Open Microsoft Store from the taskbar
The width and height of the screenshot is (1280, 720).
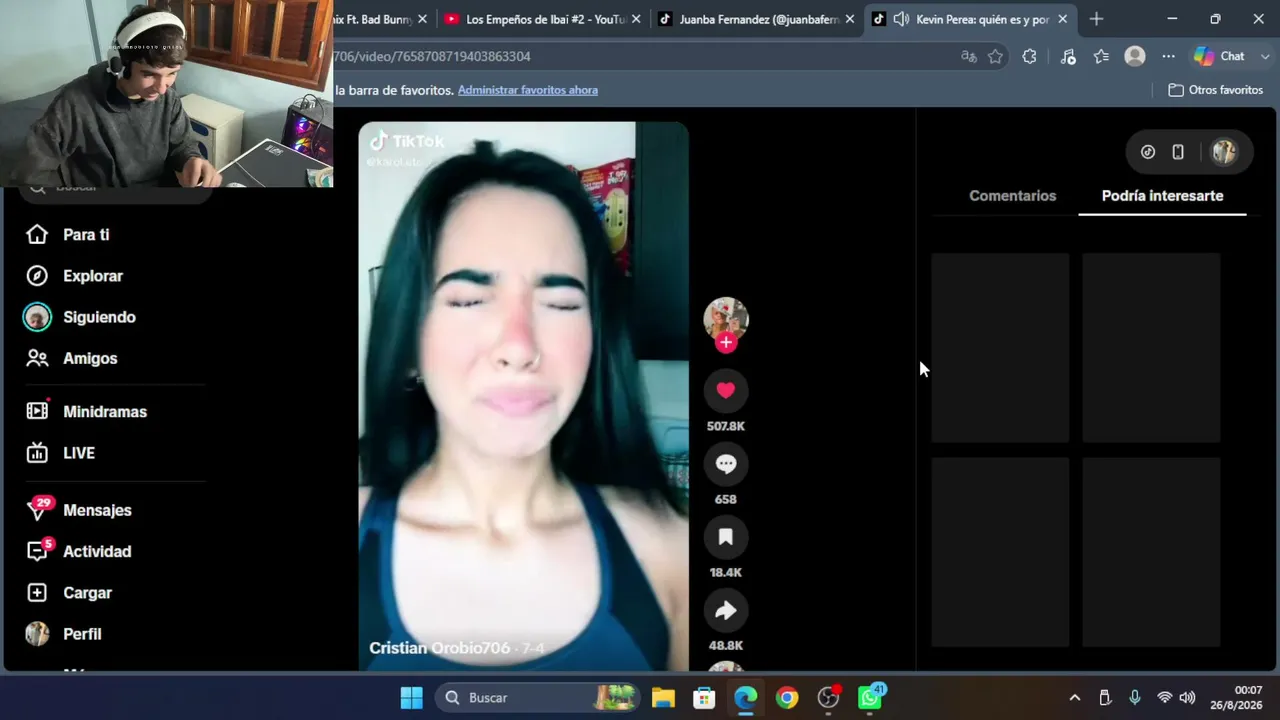(x=704, y=698)
